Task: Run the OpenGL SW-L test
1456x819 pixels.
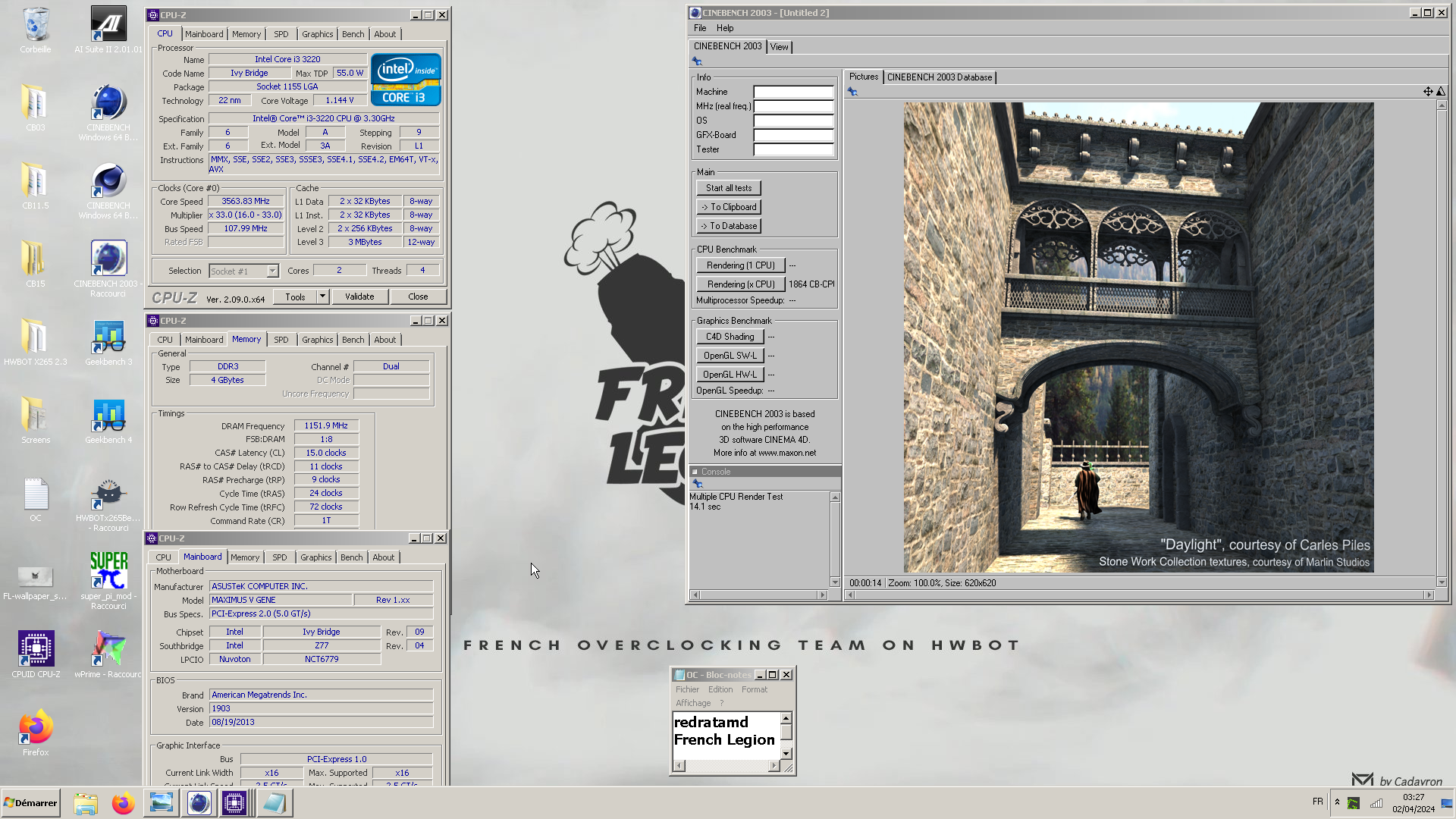Action: coord(730,356)
